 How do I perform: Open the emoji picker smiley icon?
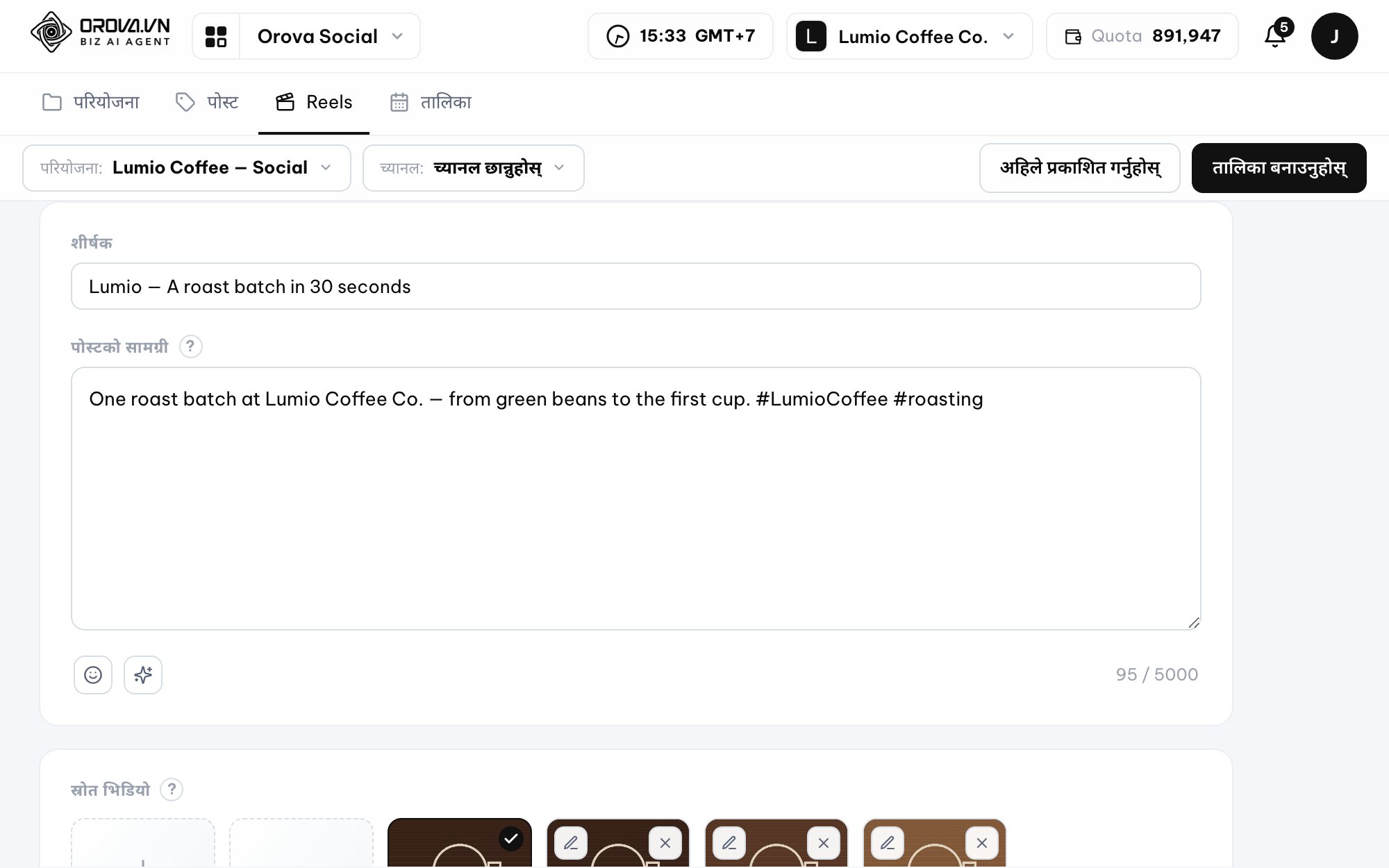pyautogui.click(x=93, y=675)
